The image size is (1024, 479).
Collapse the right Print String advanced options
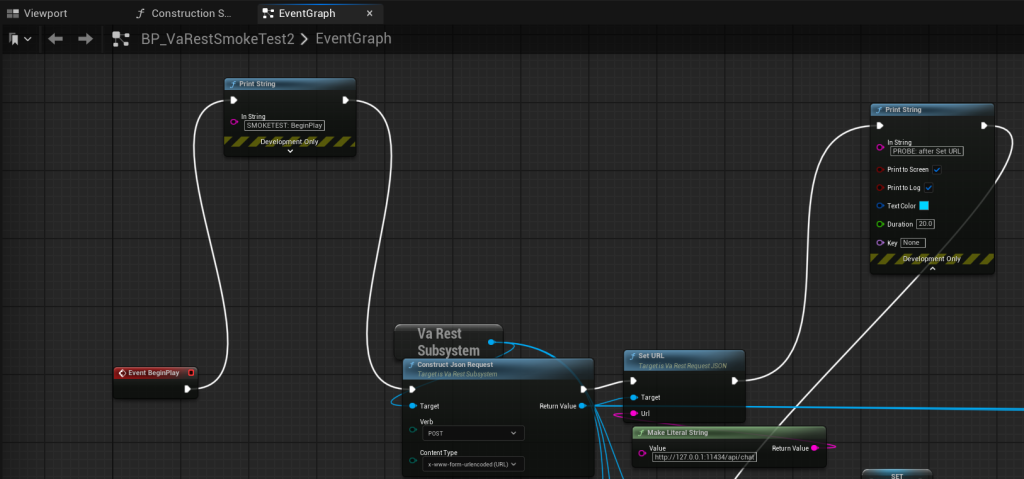click(932, 269)
